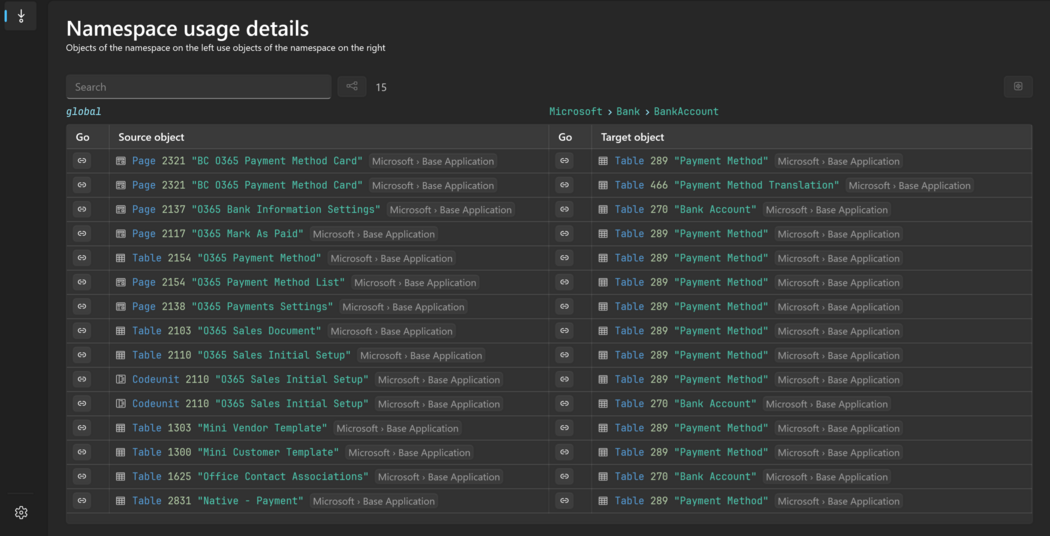This screenshot has width=1050, height=536.
Task: Go to source Table 1303 Mini Vendor Template
Action: pyautogui.click(x=82, y=428)
